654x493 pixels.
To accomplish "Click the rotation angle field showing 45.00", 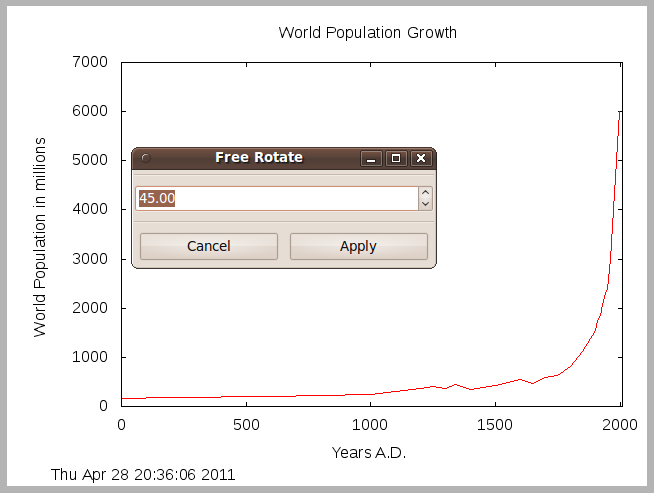I will (275, 199).
